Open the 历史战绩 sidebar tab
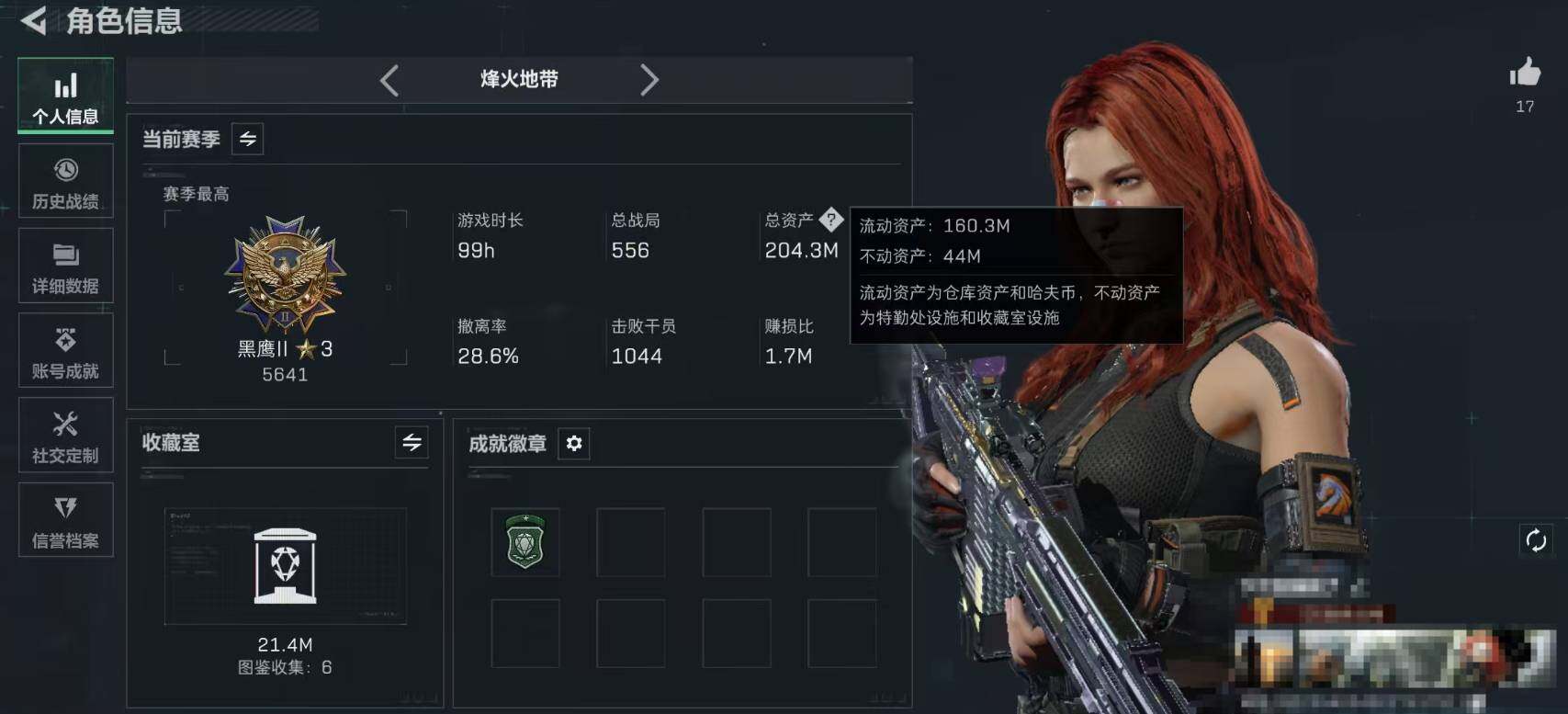Image resolution: width=1568 pixels, height=714 pixels. [65, 181]
